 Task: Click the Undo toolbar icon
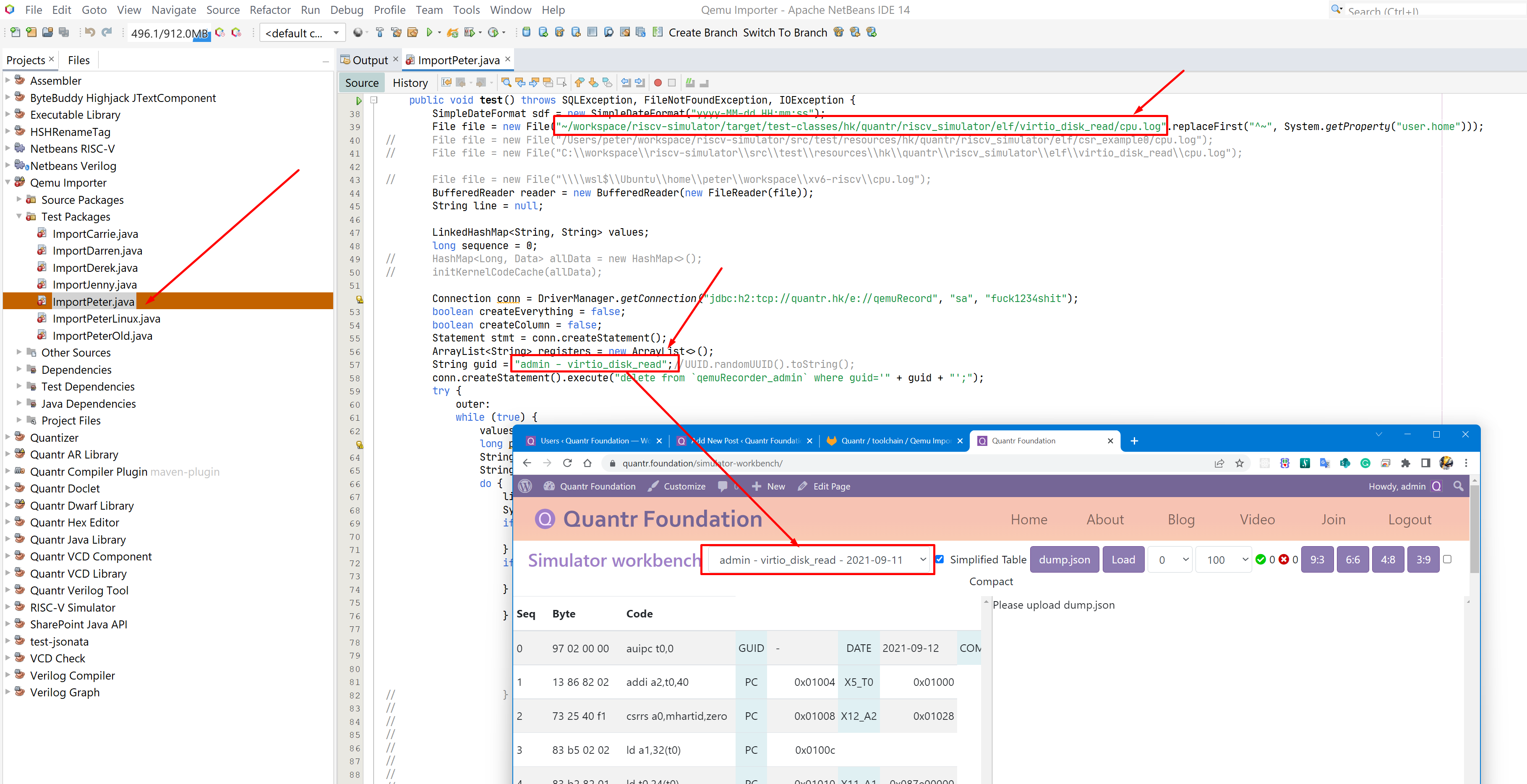click(x=89, y=33)
